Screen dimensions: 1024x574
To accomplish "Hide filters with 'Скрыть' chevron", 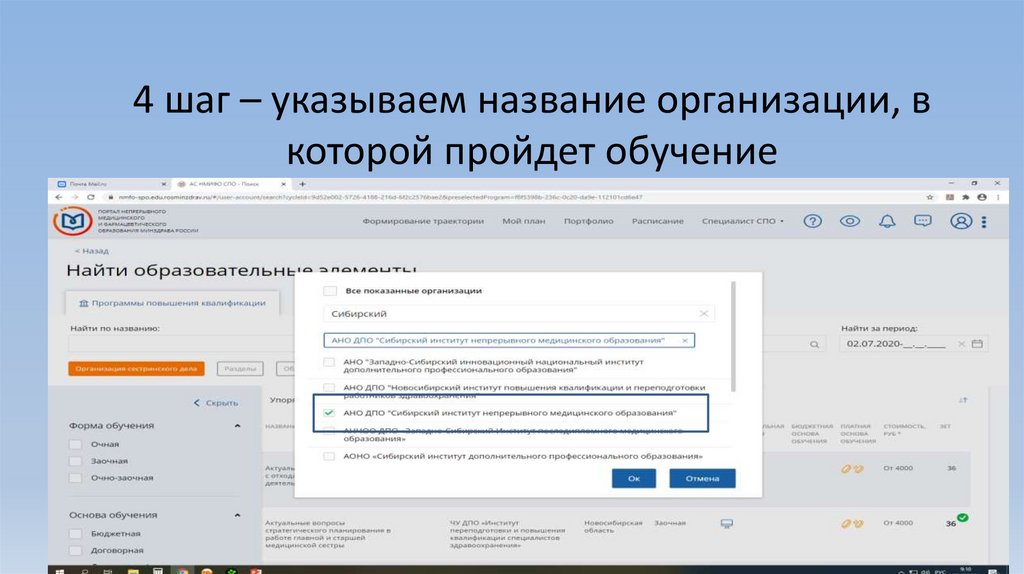I will pyautogui.click(x=216, y=403).
